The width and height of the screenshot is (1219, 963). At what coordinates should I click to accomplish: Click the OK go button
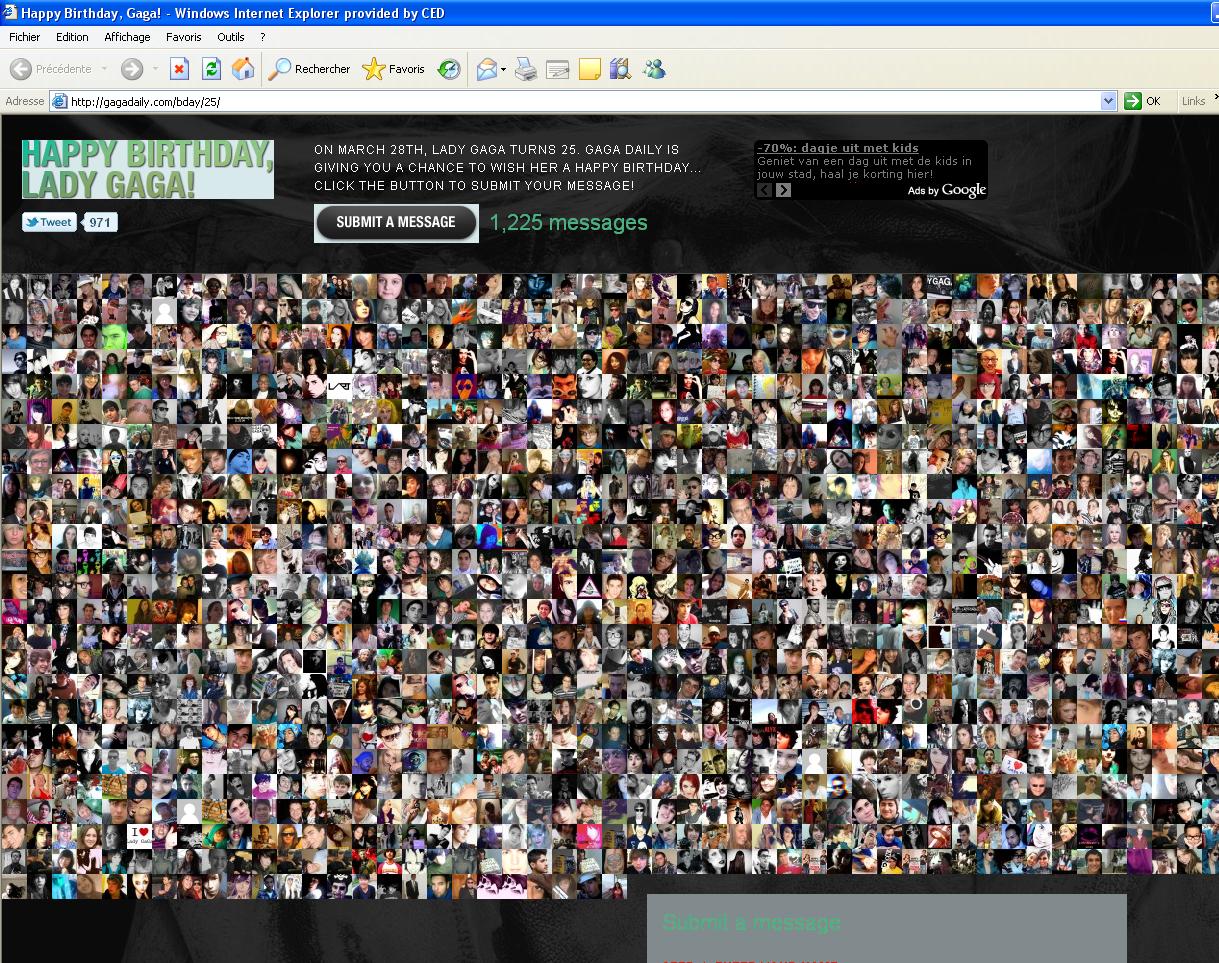point(1143,101)
